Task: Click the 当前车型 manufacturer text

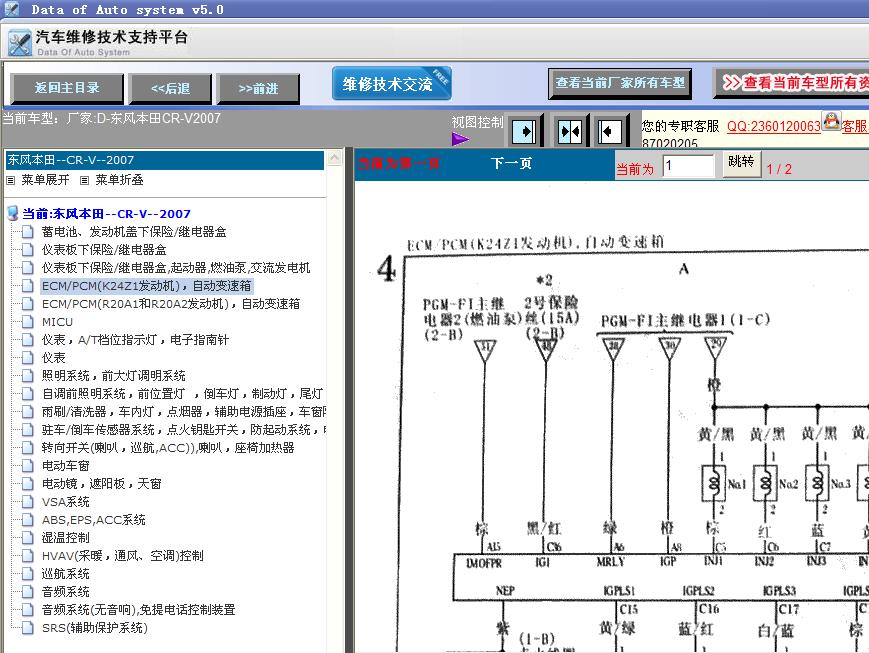Action: point(112,118)
